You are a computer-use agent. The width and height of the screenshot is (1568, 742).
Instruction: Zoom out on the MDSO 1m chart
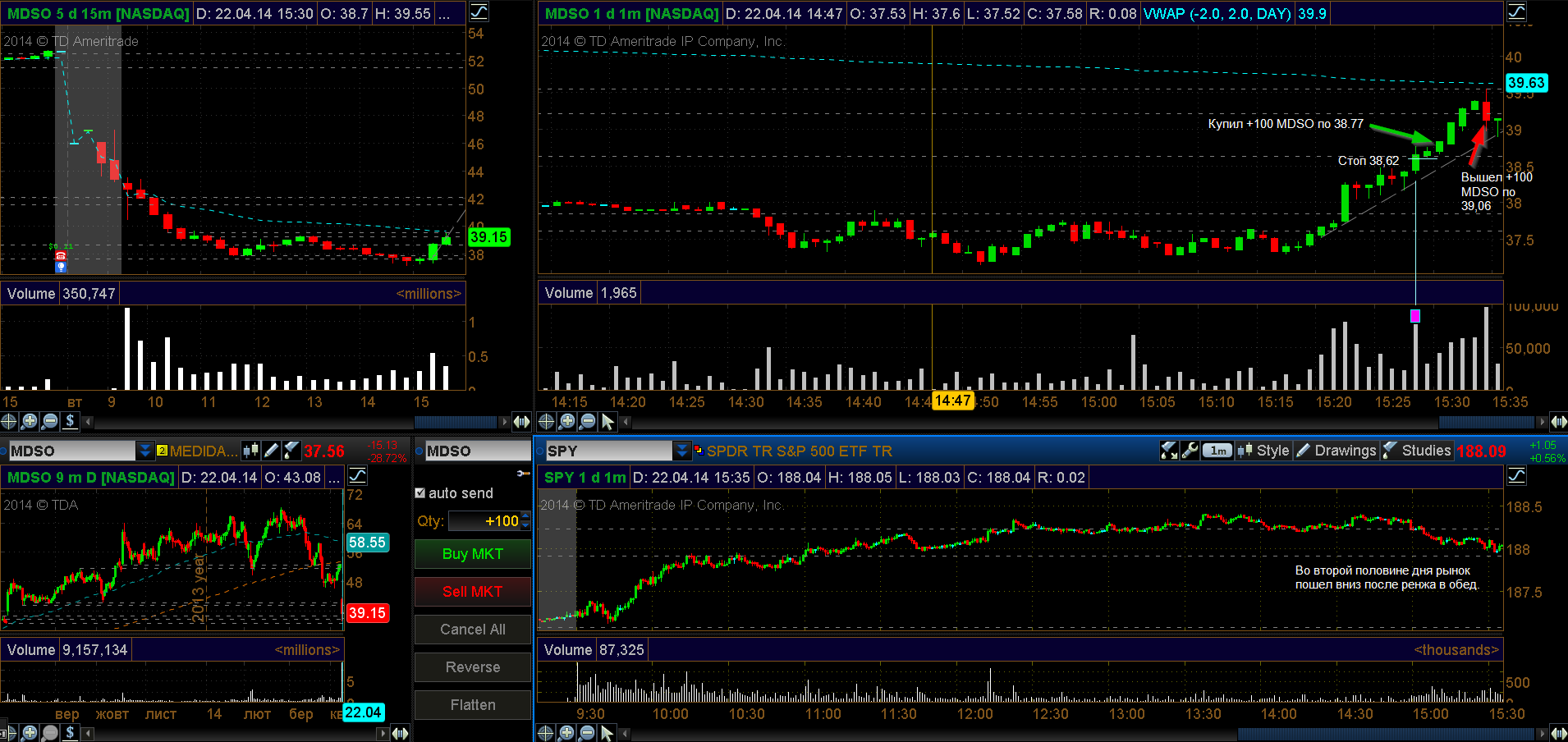coord(588,421)
